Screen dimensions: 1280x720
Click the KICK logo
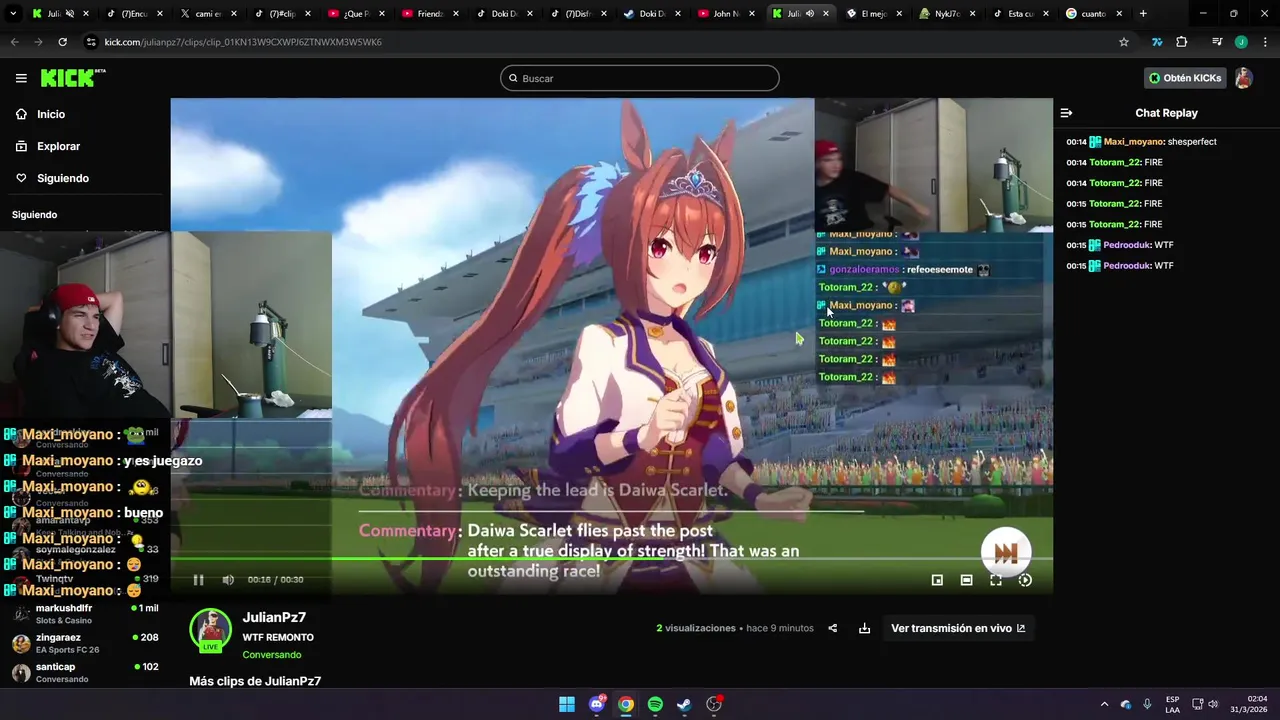click(x=73, y=78)
